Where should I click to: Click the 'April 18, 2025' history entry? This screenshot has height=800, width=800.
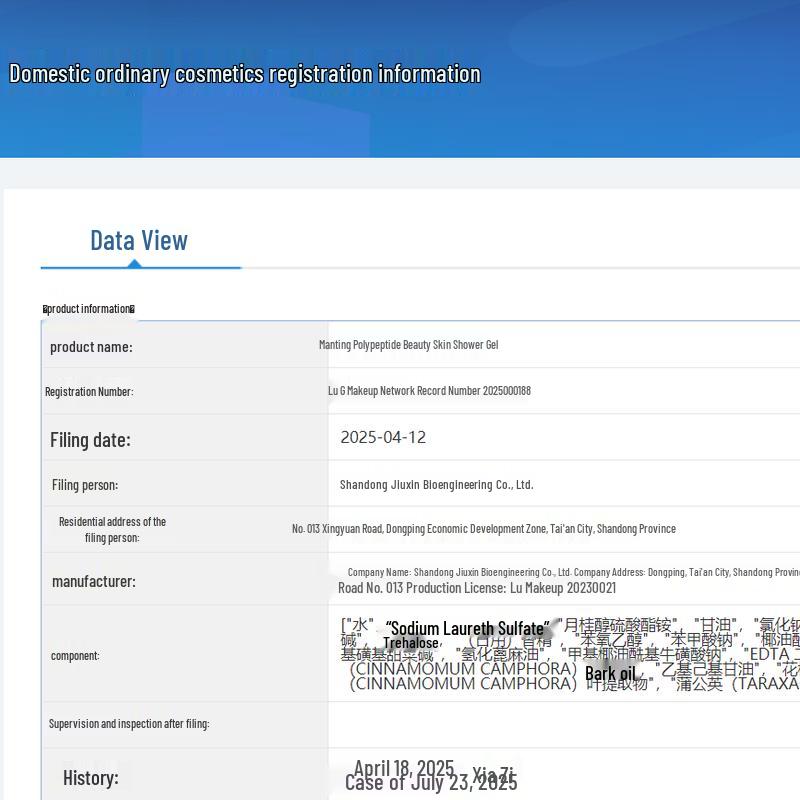tap(404, 768)
